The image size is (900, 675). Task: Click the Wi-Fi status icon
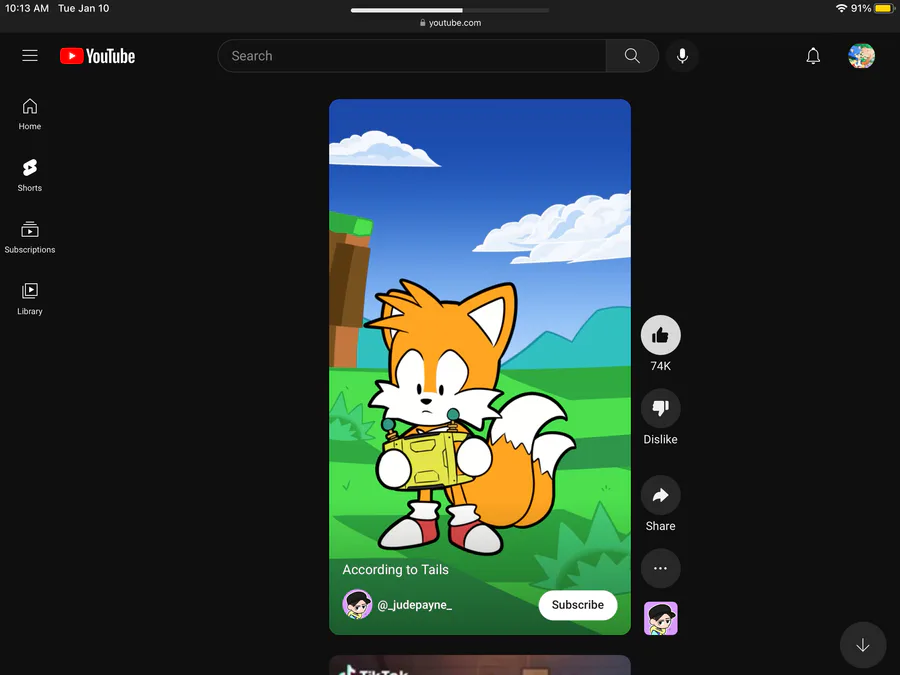click(841, 8)
